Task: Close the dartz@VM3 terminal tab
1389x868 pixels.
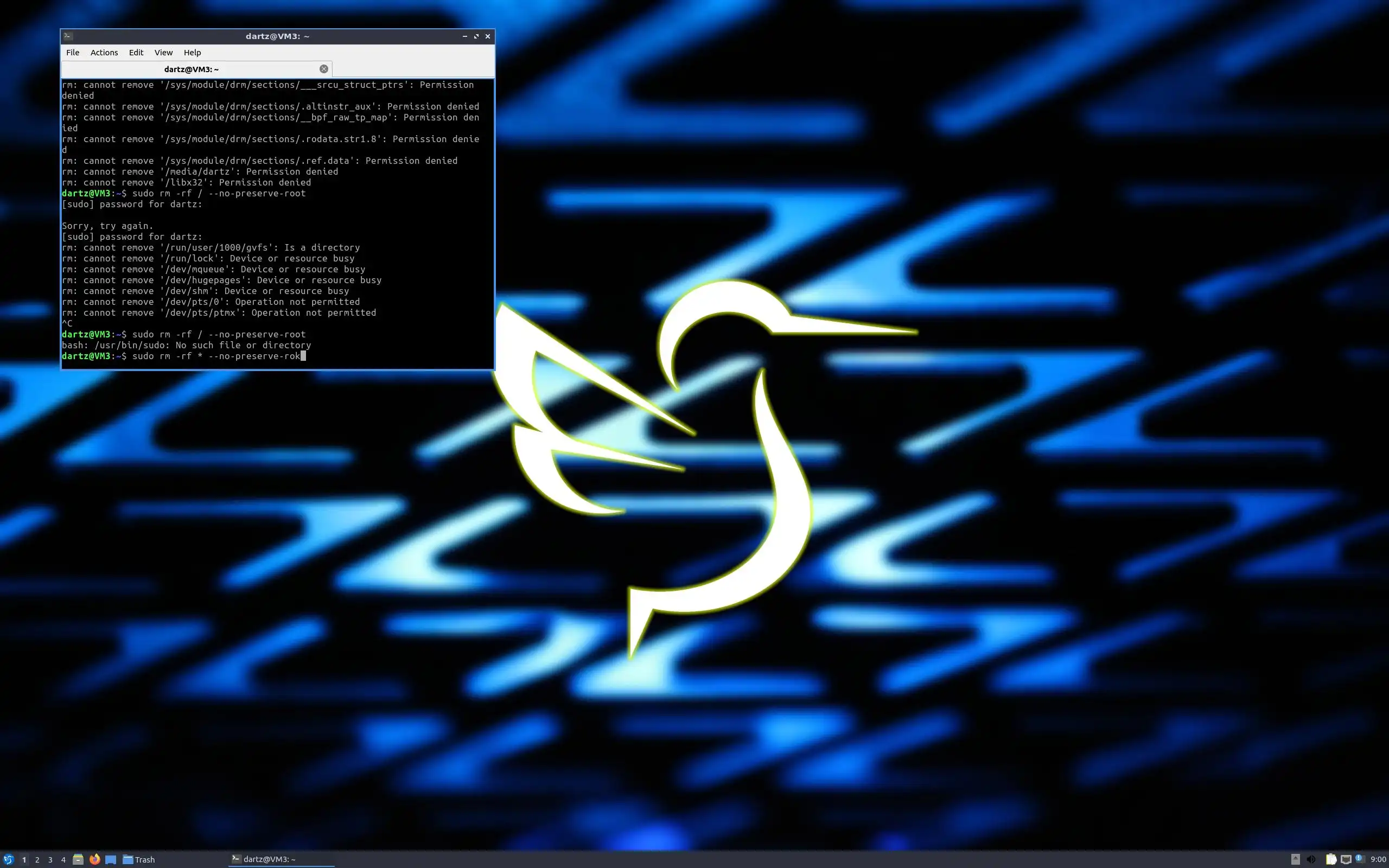Action: click(324, 69)
